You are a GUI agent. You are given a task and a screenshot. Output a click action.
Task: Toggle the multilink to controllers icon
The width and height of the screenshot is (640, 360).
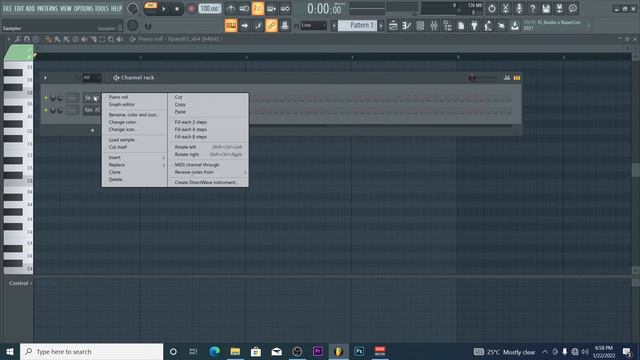285,26
